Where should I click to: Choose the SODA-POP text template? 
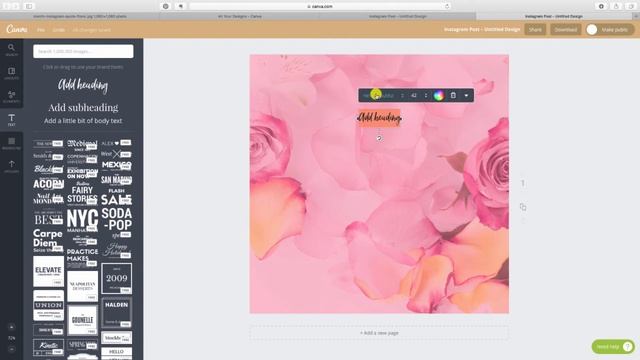click(116, 222)
